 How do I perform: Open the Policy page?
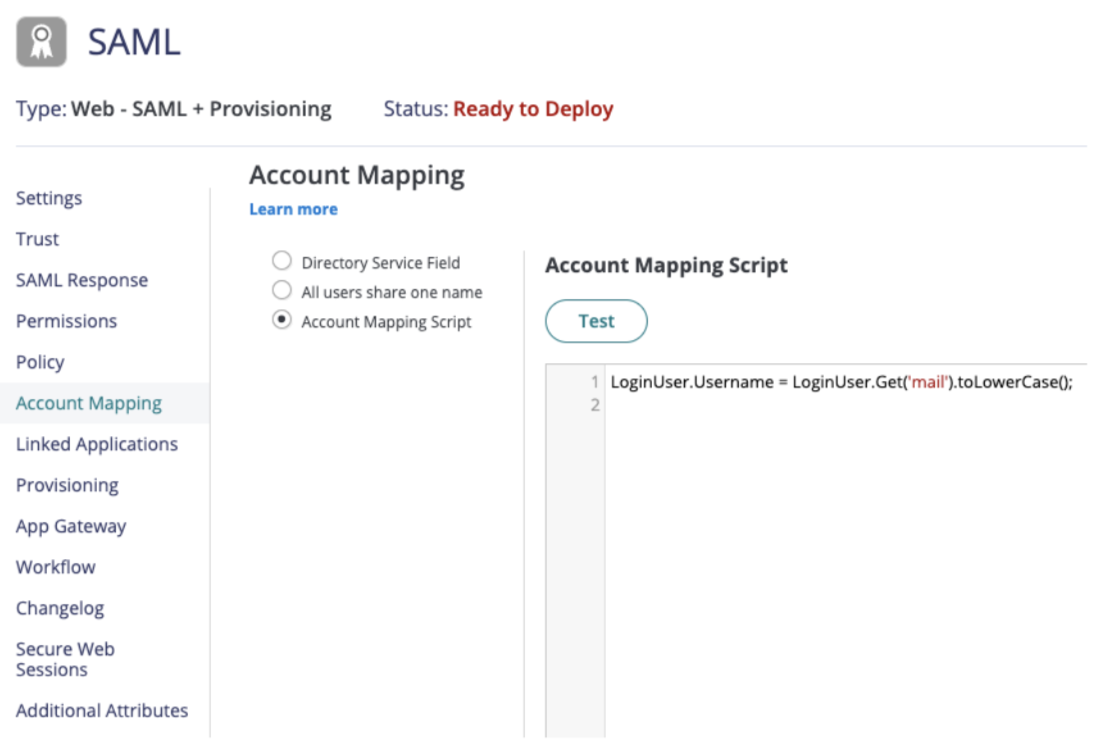(x=40, y=362)
